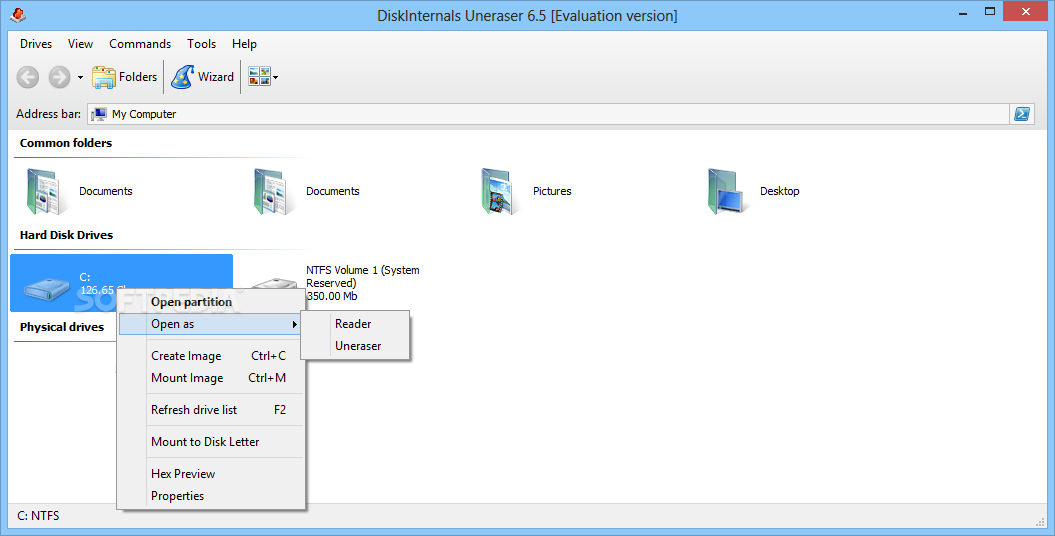Open the first Documents folder icon
Viewport: 1055px width, 536px height.
[x=47, y=192]
